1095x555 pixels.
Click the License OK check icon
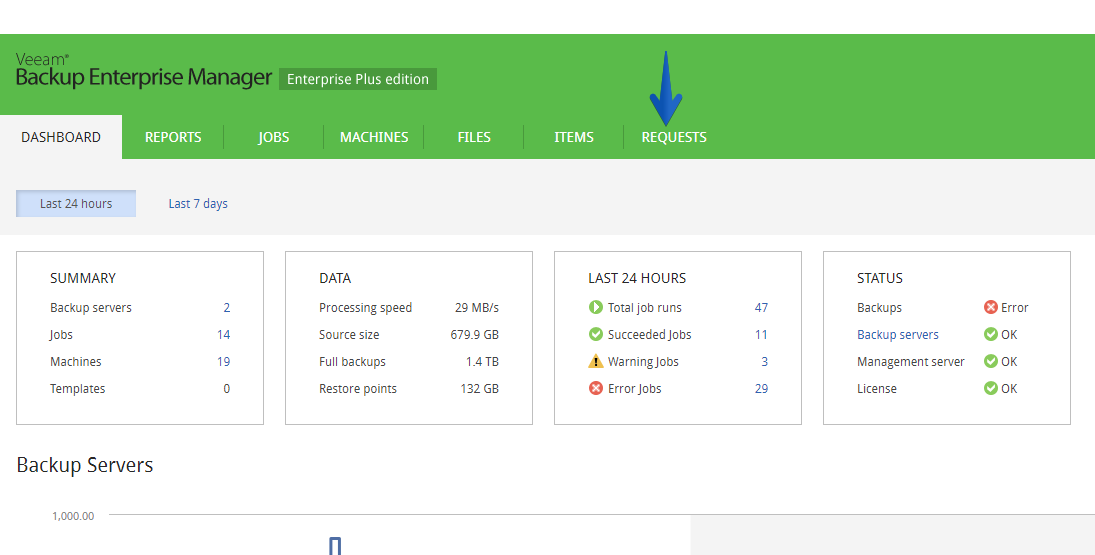990,388
